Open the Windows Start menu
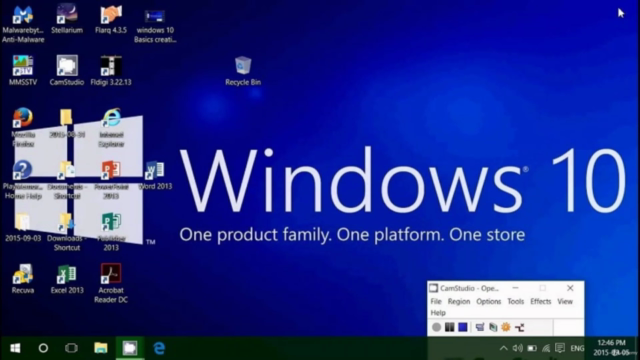This screenshot has width=640, height=360. [x=15, y=348]
